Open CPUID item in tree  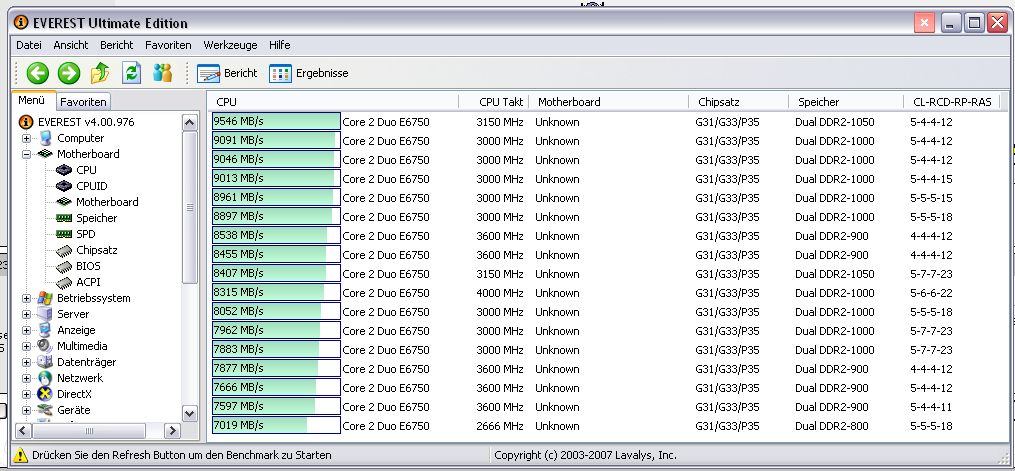pos(92,186)
